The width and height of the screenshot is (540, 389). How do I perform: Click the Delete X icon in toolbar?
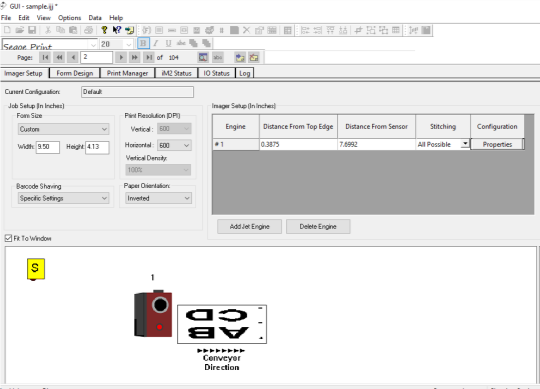(x=246, y=30)
